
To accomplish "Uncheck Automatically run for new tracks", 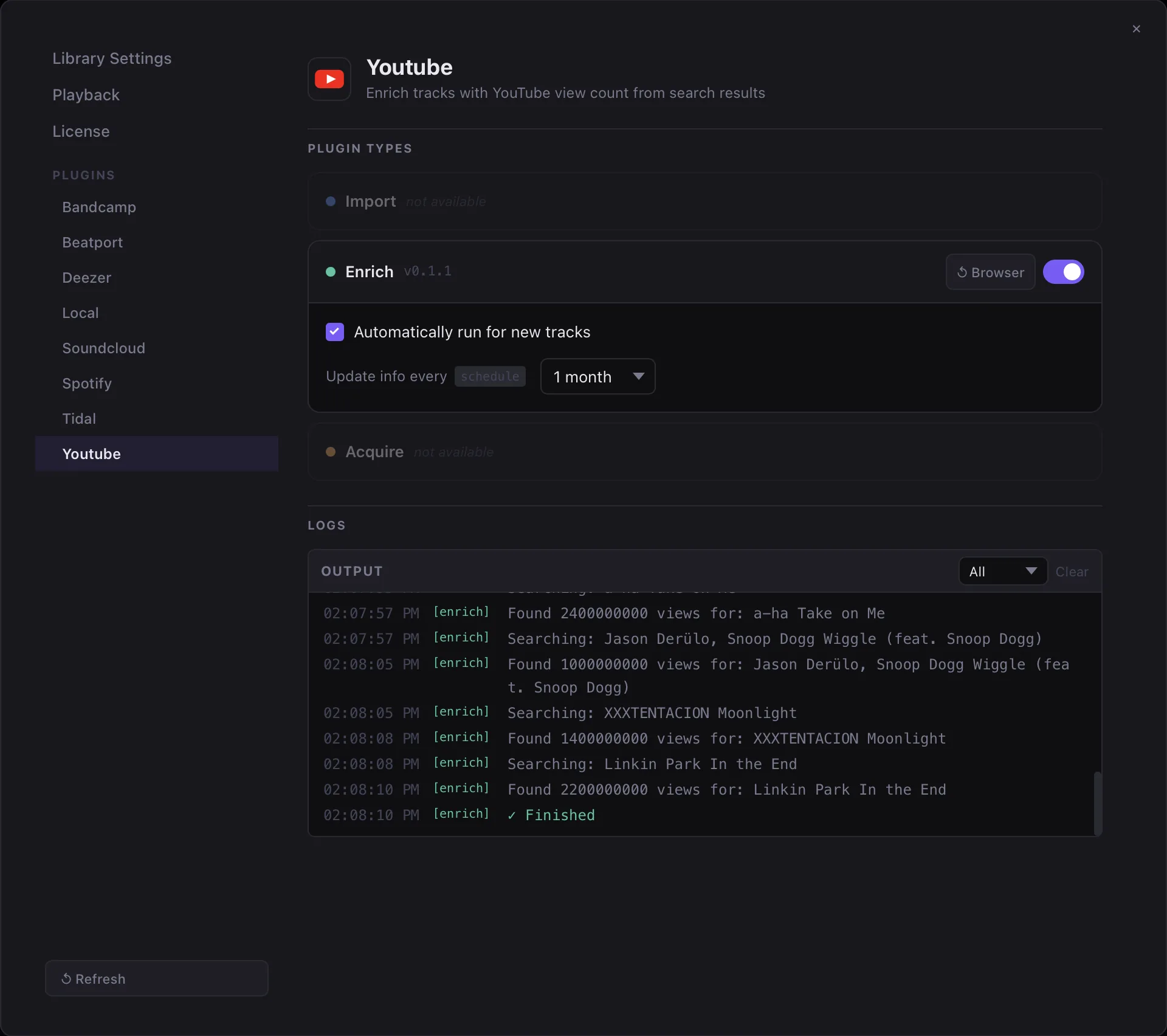I will [335, 332].
